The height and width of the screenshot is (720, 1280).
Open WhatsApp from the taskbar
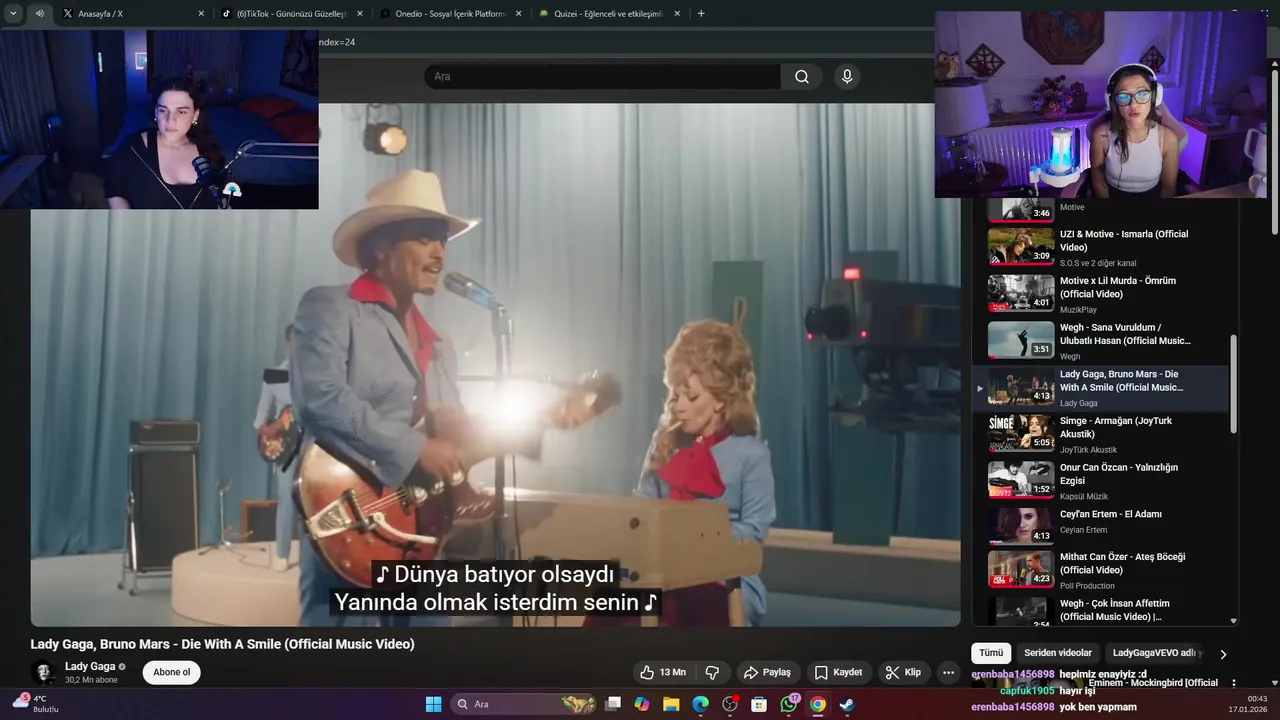click(788, 704)
